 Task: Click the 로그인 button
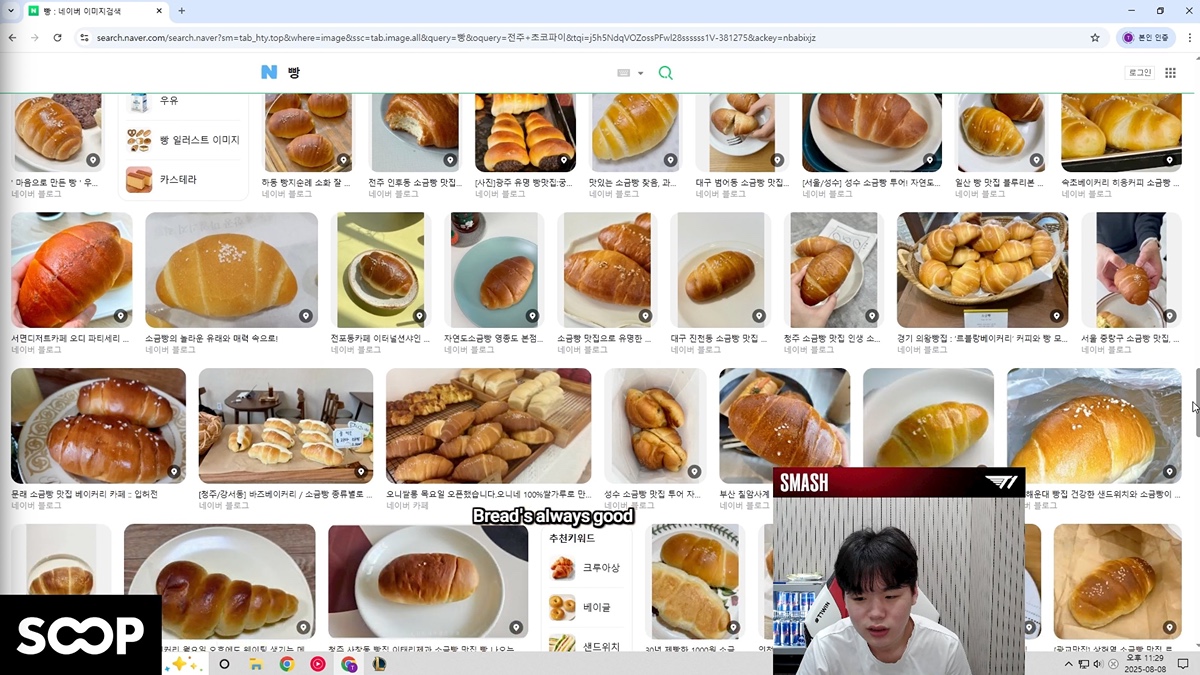(x=1139, y=73)
